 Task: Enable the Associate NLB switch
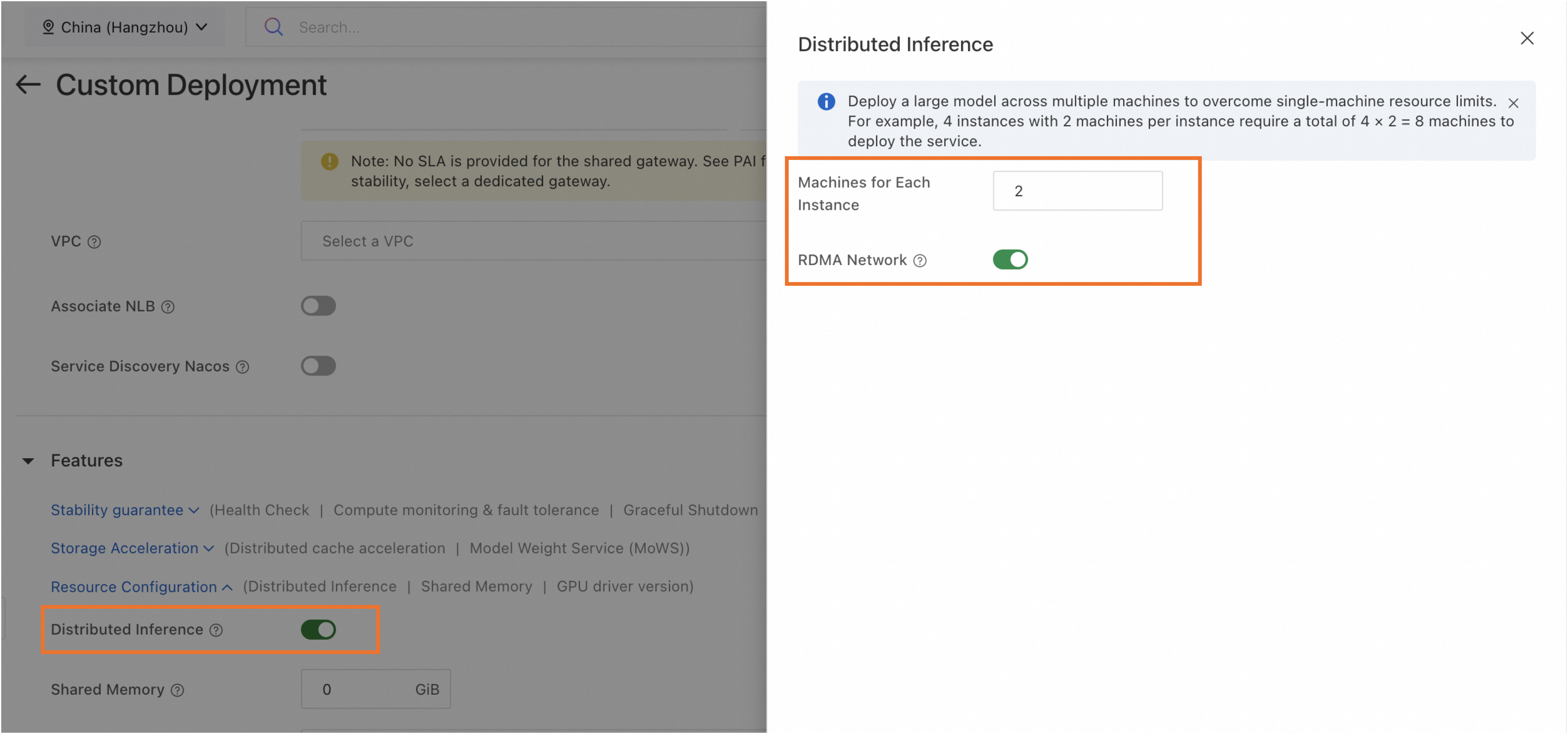click(x=318, y=306)
